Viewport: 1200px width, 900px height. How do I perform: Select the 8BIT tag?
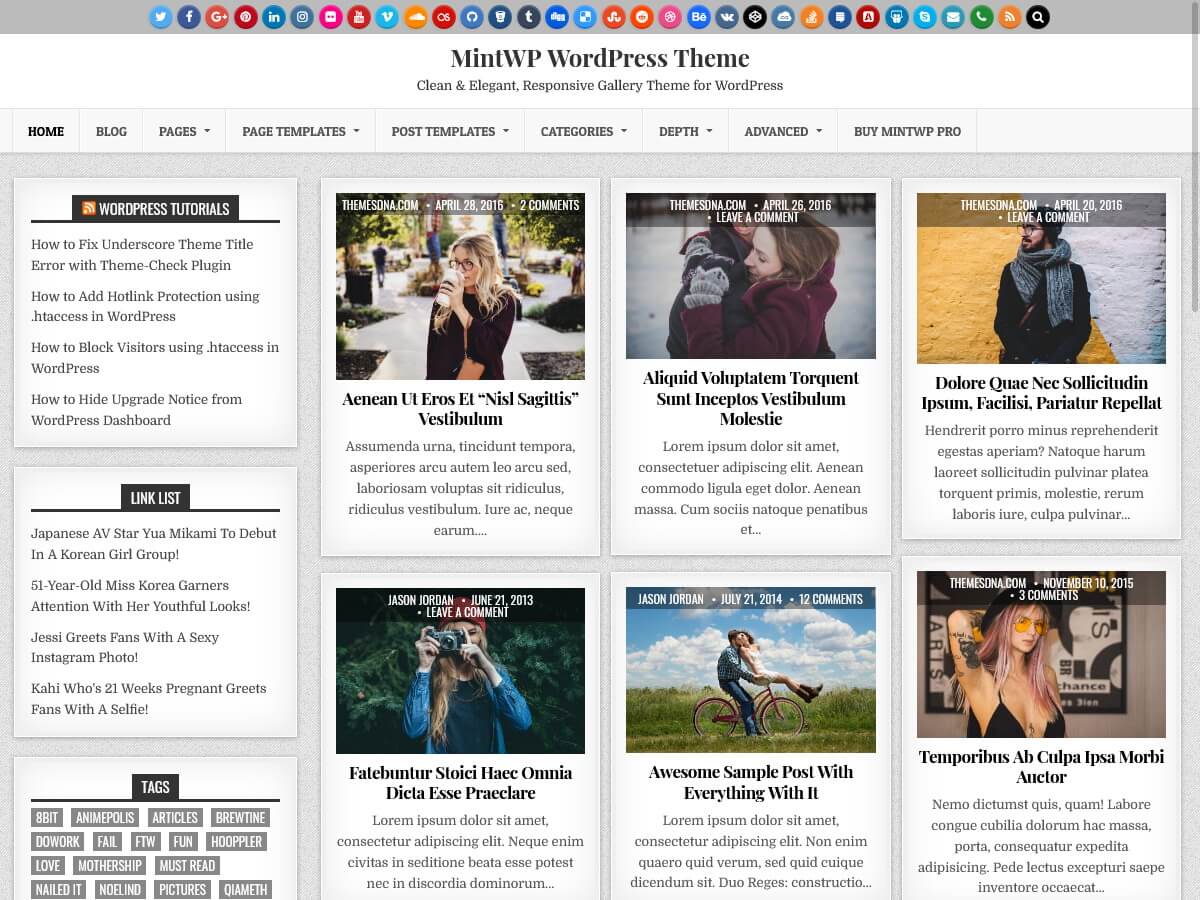(x=47, y=817)
